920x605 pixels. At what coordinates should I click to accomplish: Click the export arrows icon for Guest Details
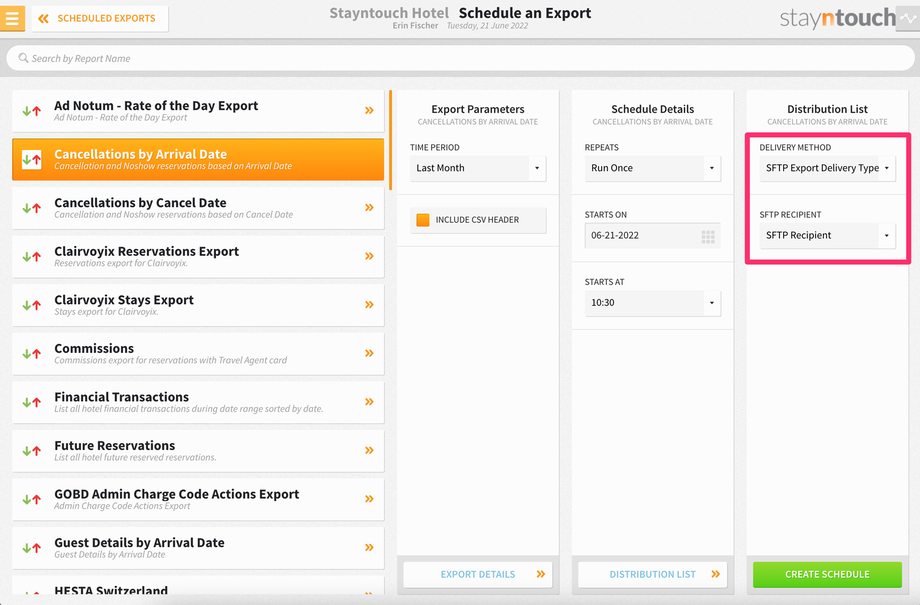pos(32,548)
